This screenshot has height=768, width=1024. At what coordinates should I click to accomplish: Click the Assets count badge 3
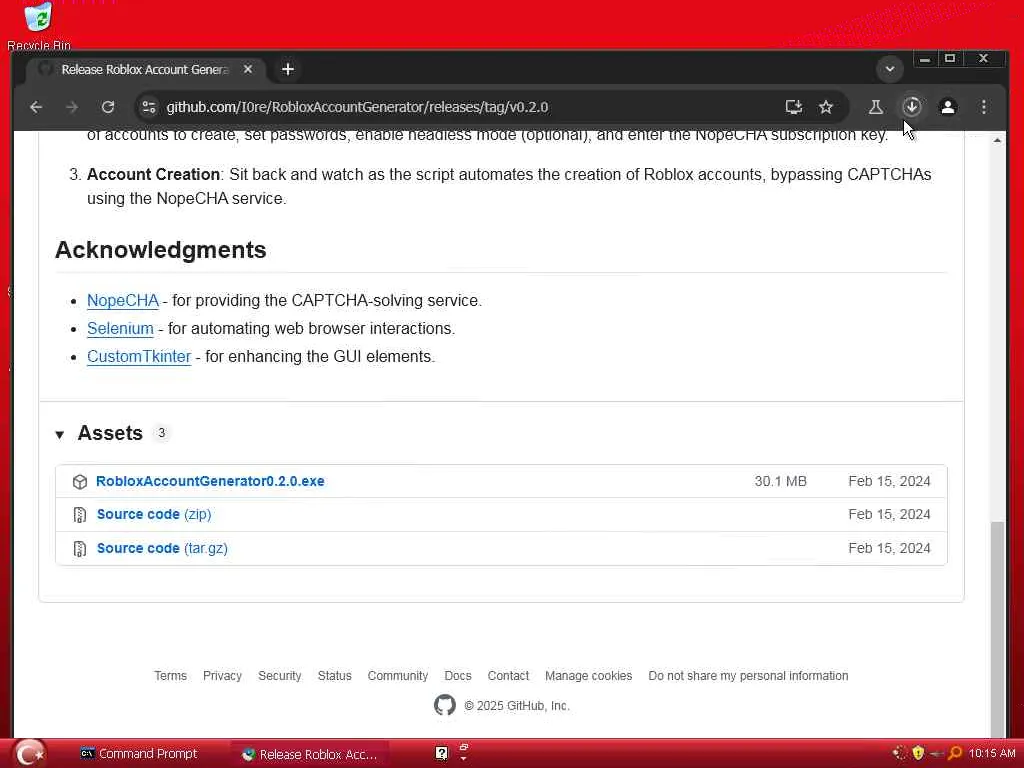161,433
